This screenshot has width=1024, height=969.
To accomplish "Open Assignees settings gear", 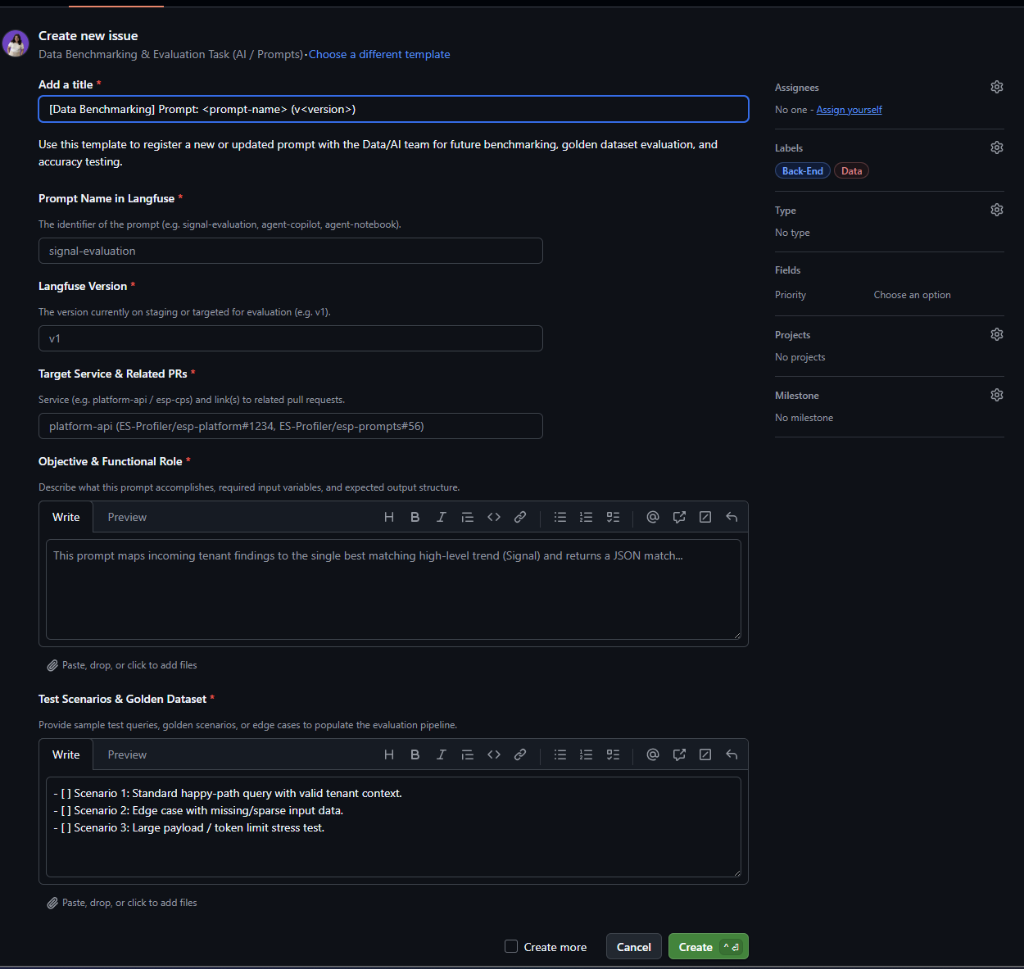I will [x=997, y=87].
